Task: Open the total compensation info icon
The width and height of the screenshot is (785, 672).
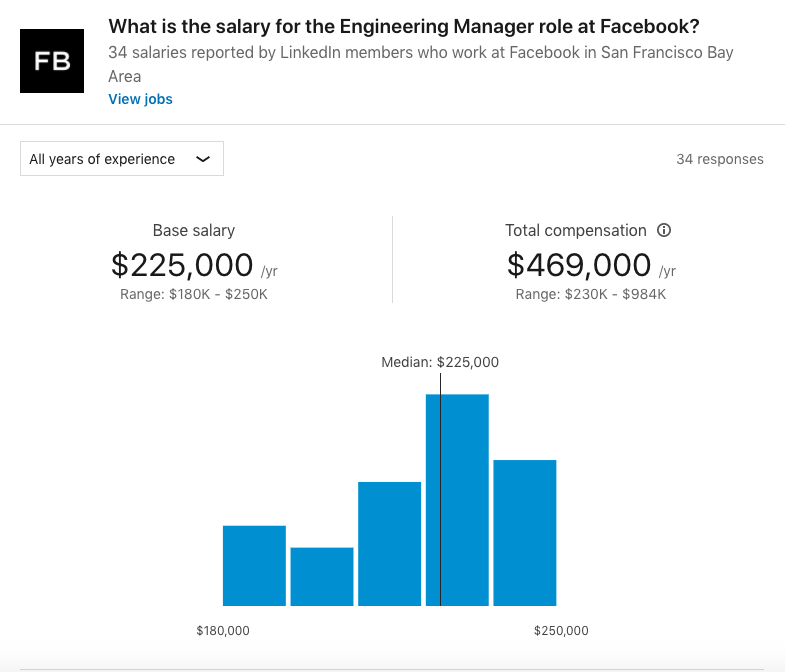Action: coord(664,230)
